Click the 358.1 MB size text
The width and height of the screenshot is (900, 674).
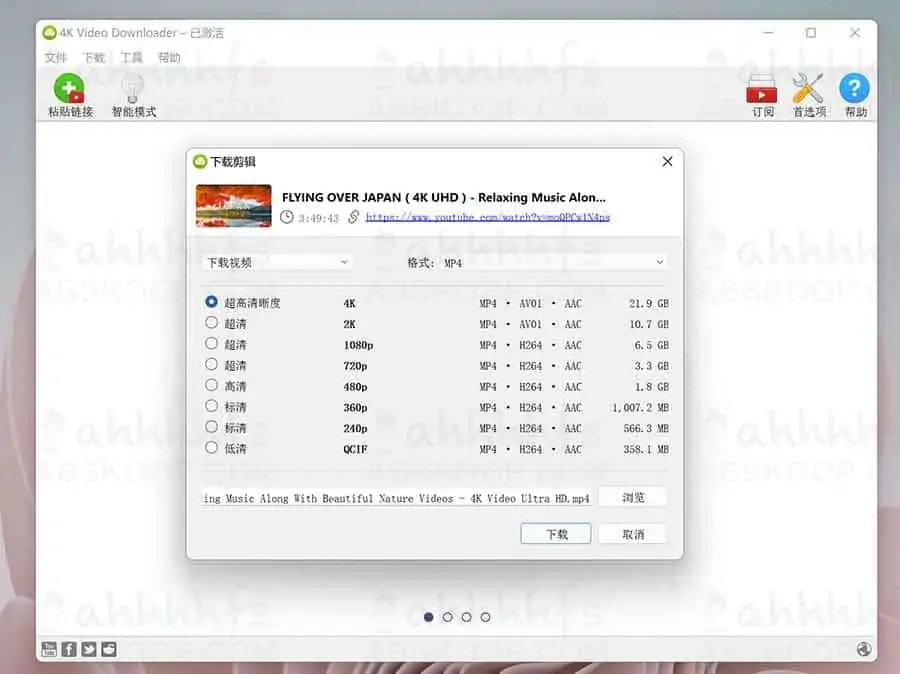[646, 449]
